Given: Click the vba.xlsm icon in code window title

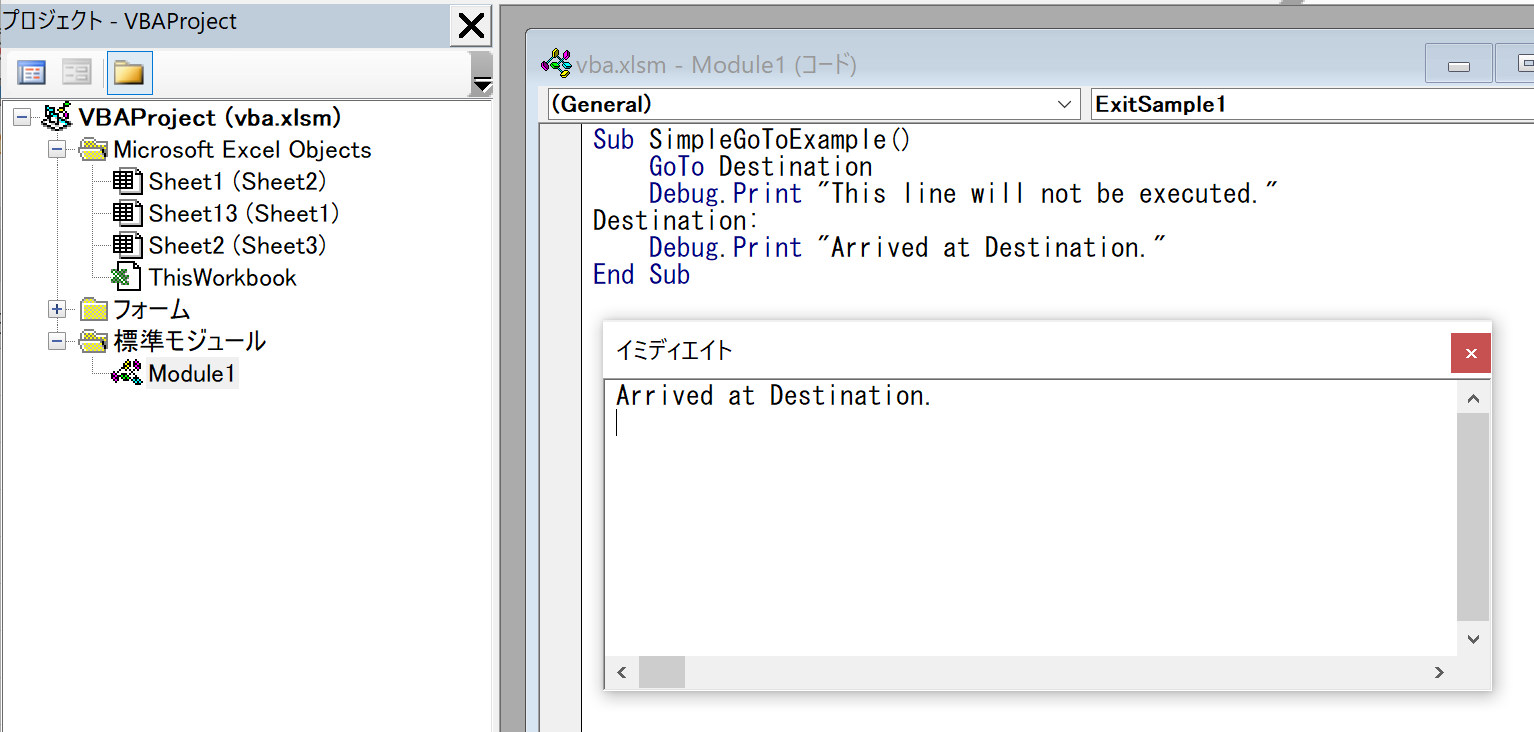Looking at the screenshot, I should pos(556,62).
